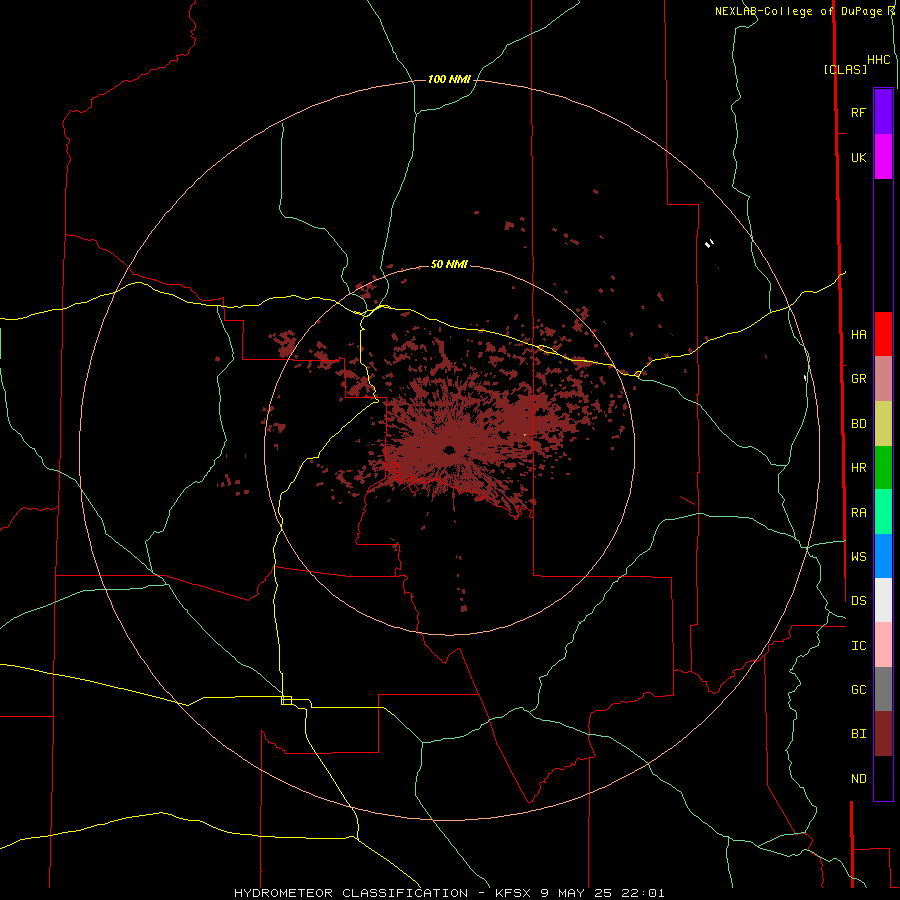This screenshot has height=900, width=900.
Task: Click the RA legend label
Action: point(858,513)
